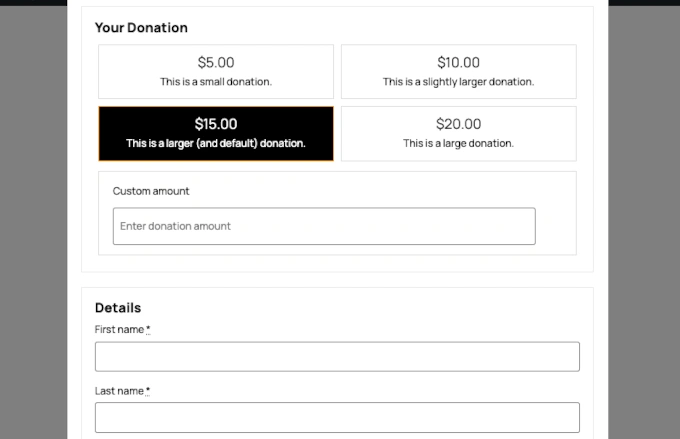Click the 'Enter donation amount' field
The height and width of the screenshot is (439, 680).
coord(324,226)
